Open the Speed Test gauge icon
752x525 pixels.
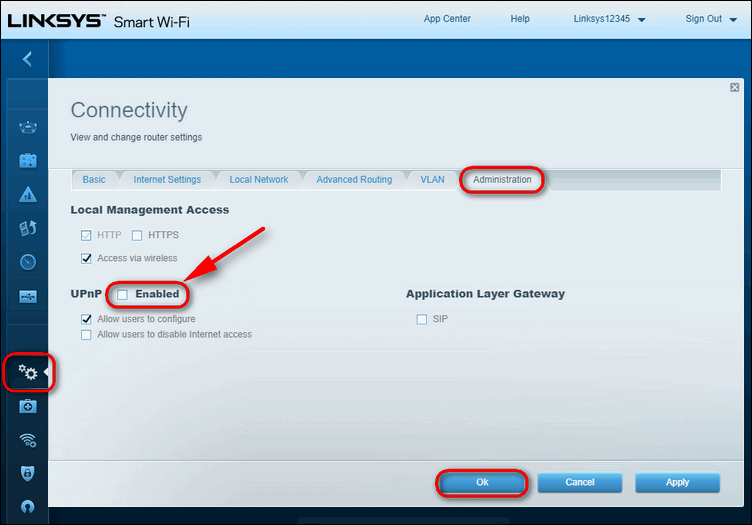click(28, 262)
